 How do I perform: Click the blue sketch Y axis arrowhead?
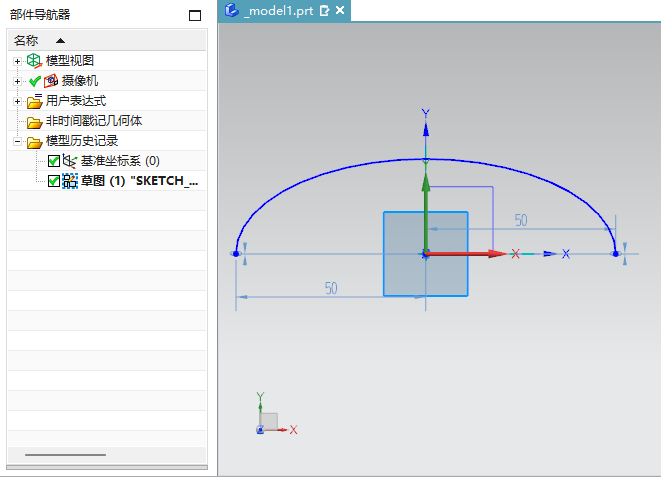(426, 129)
